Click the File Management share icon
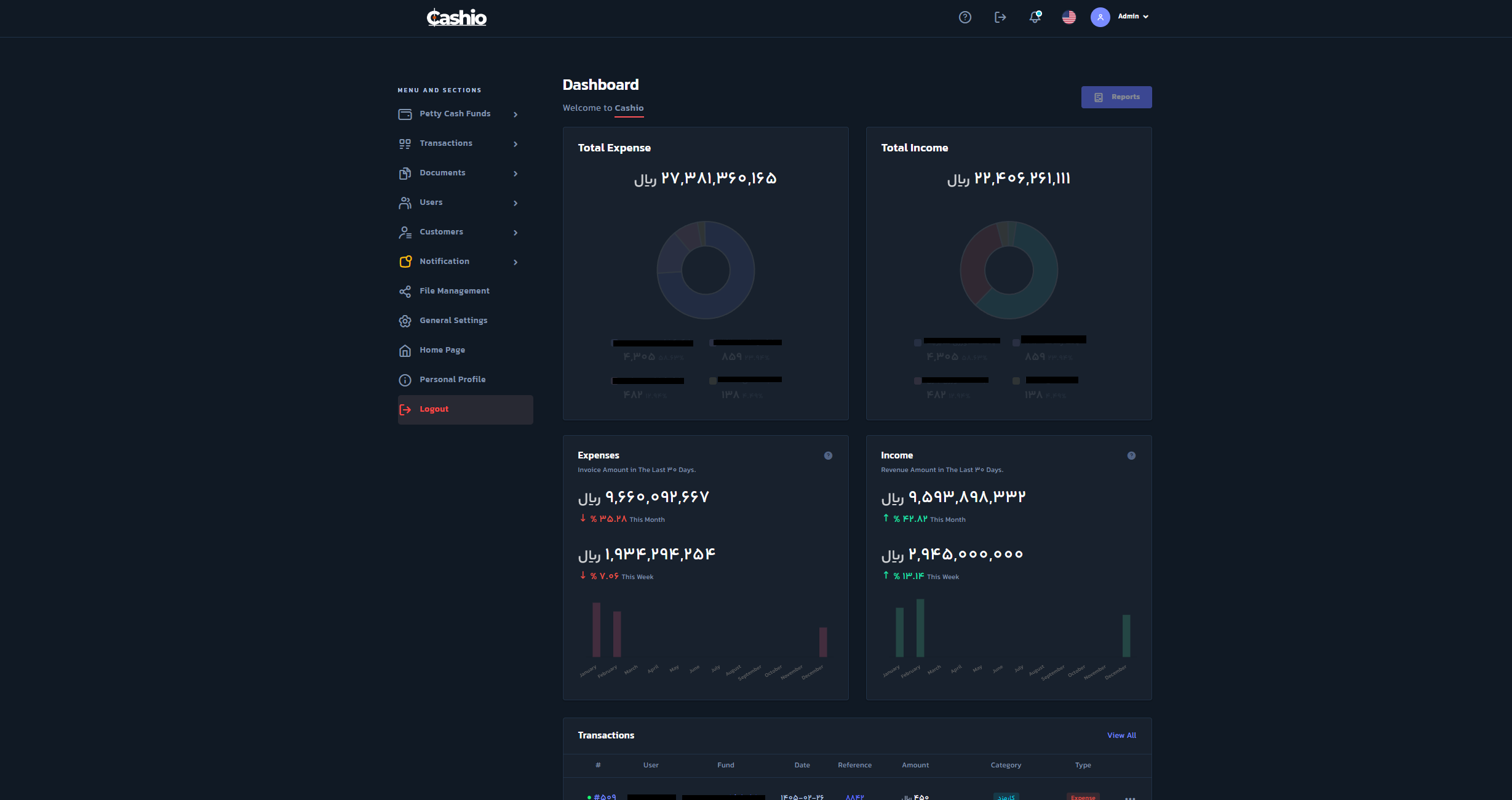Screen dimensions: 1512x800 pos(405,291)
